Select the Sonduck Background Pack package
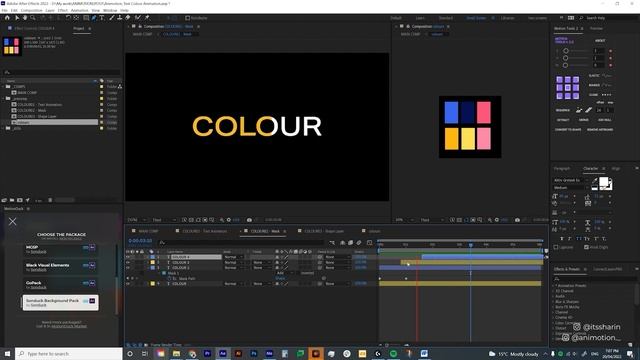 tap(60, 302)
